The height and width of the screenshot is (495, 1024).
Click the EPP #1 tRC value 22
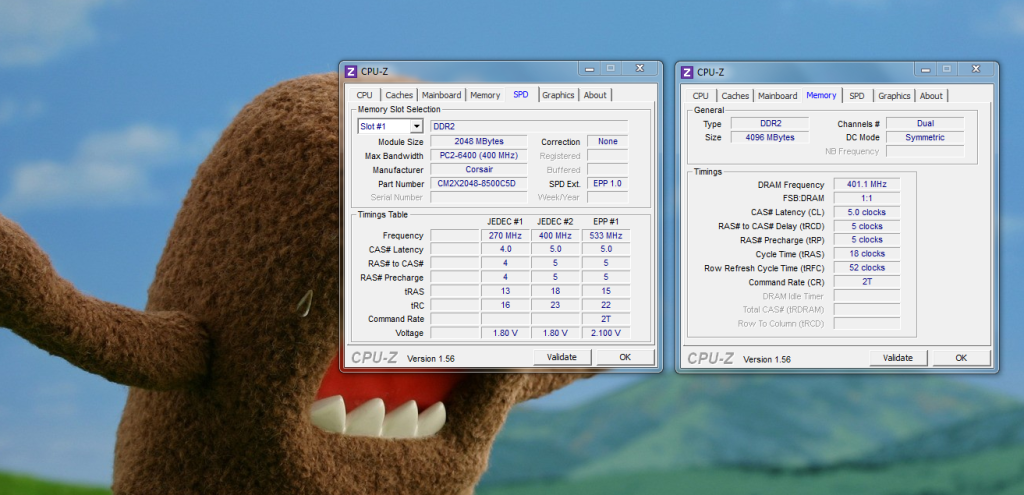coord(606,305)
